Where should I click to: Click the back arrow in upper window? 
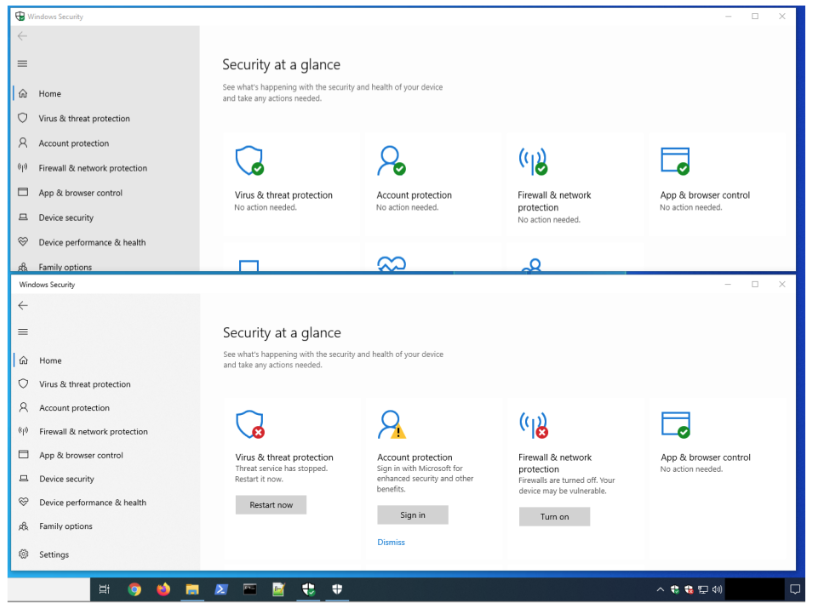(x=22, y=36)
